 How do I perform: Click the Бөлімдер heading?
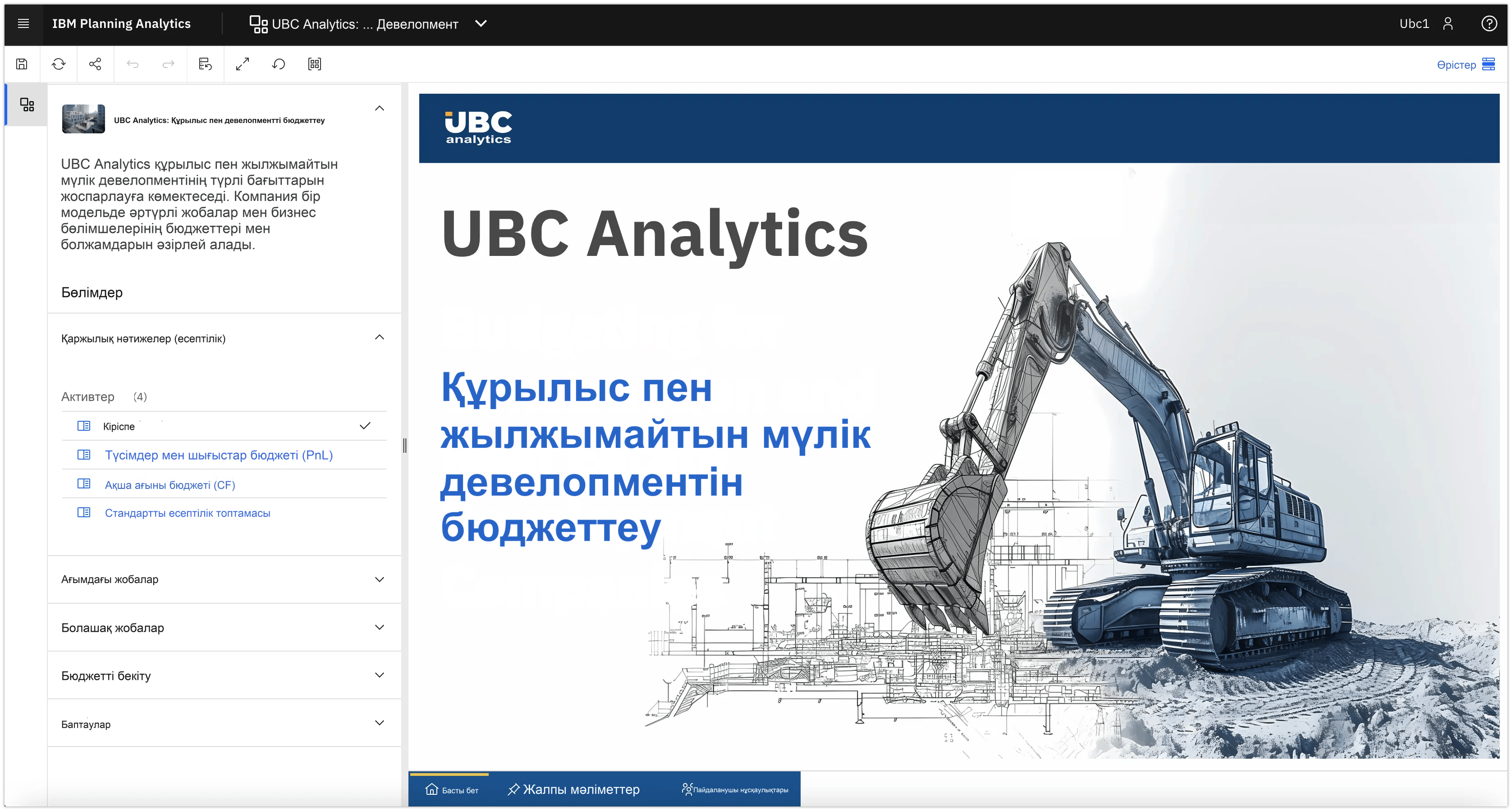point(92,292)
